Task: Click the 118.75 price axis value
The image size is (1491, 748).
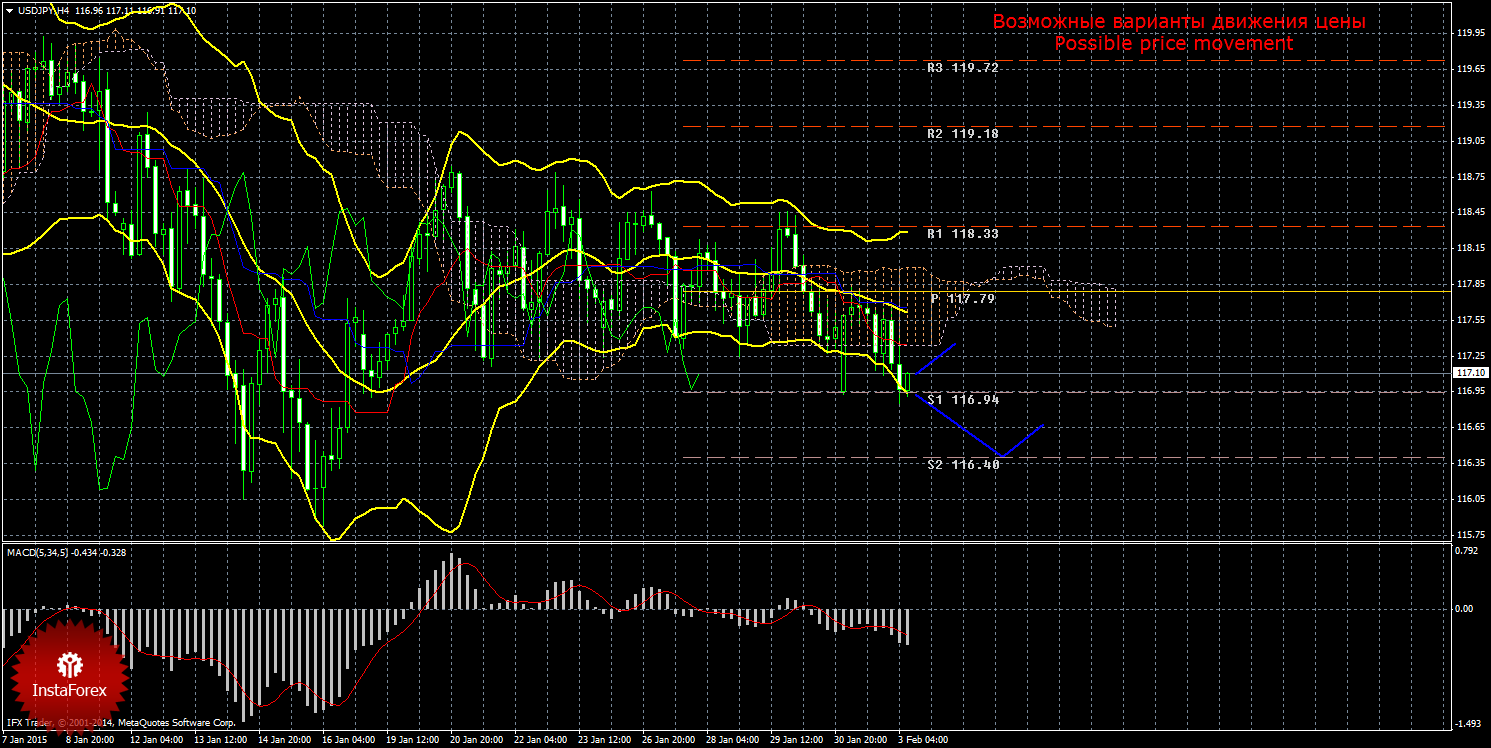Action: (x=1470, y=177)
